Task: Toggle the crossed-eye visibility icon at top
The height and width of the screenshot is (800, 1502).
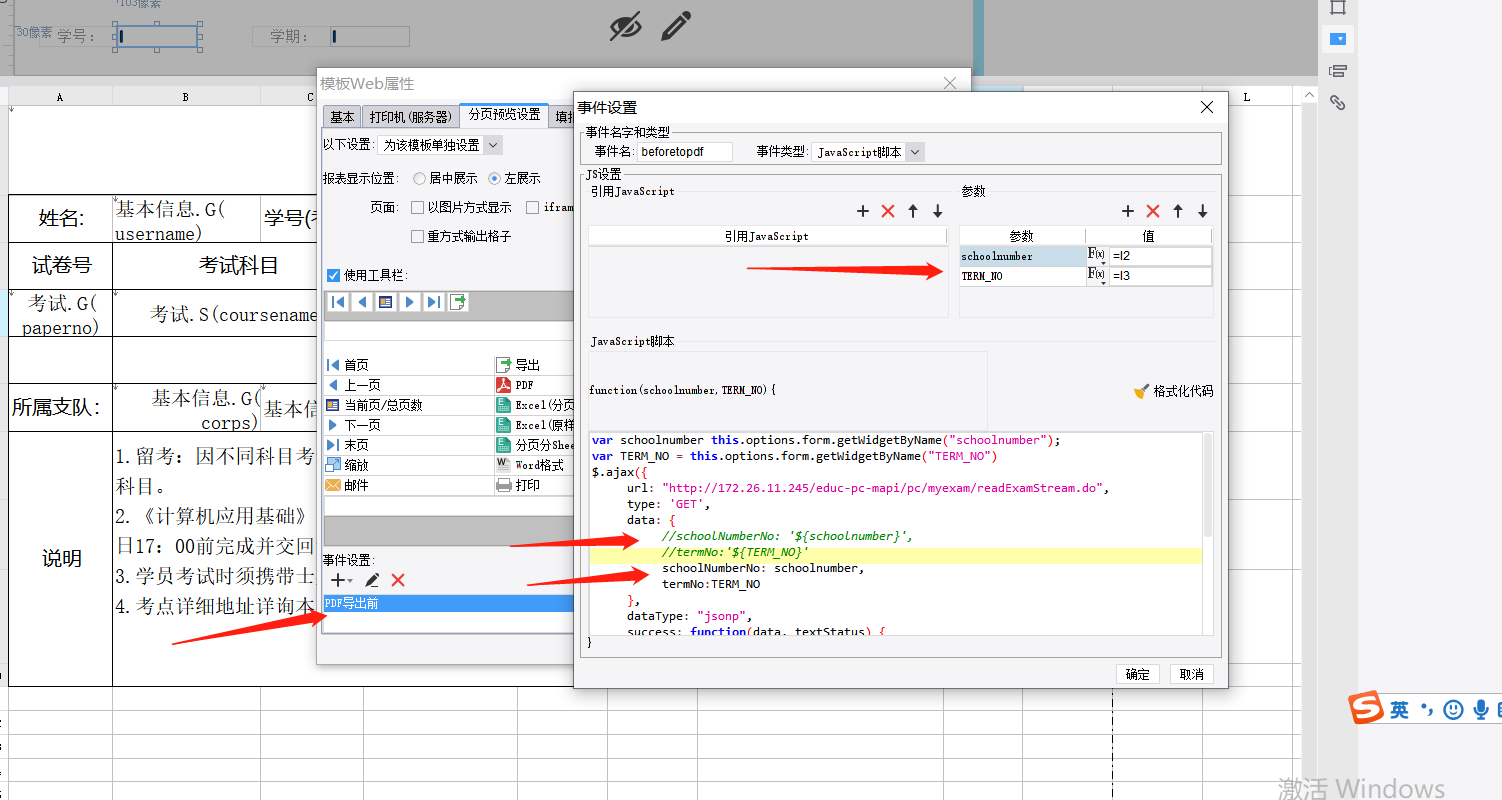Action: pos(625,27)
